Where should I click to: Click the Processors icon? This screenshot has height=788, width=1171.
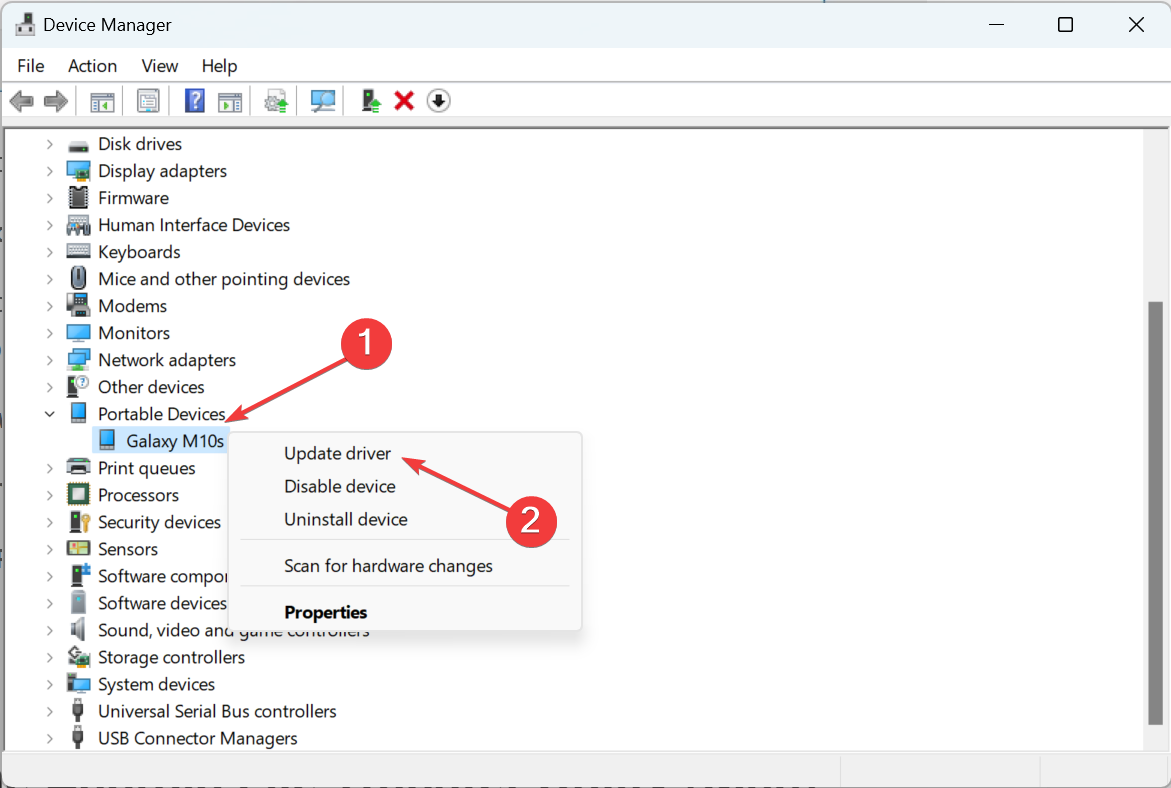[78, 494]
